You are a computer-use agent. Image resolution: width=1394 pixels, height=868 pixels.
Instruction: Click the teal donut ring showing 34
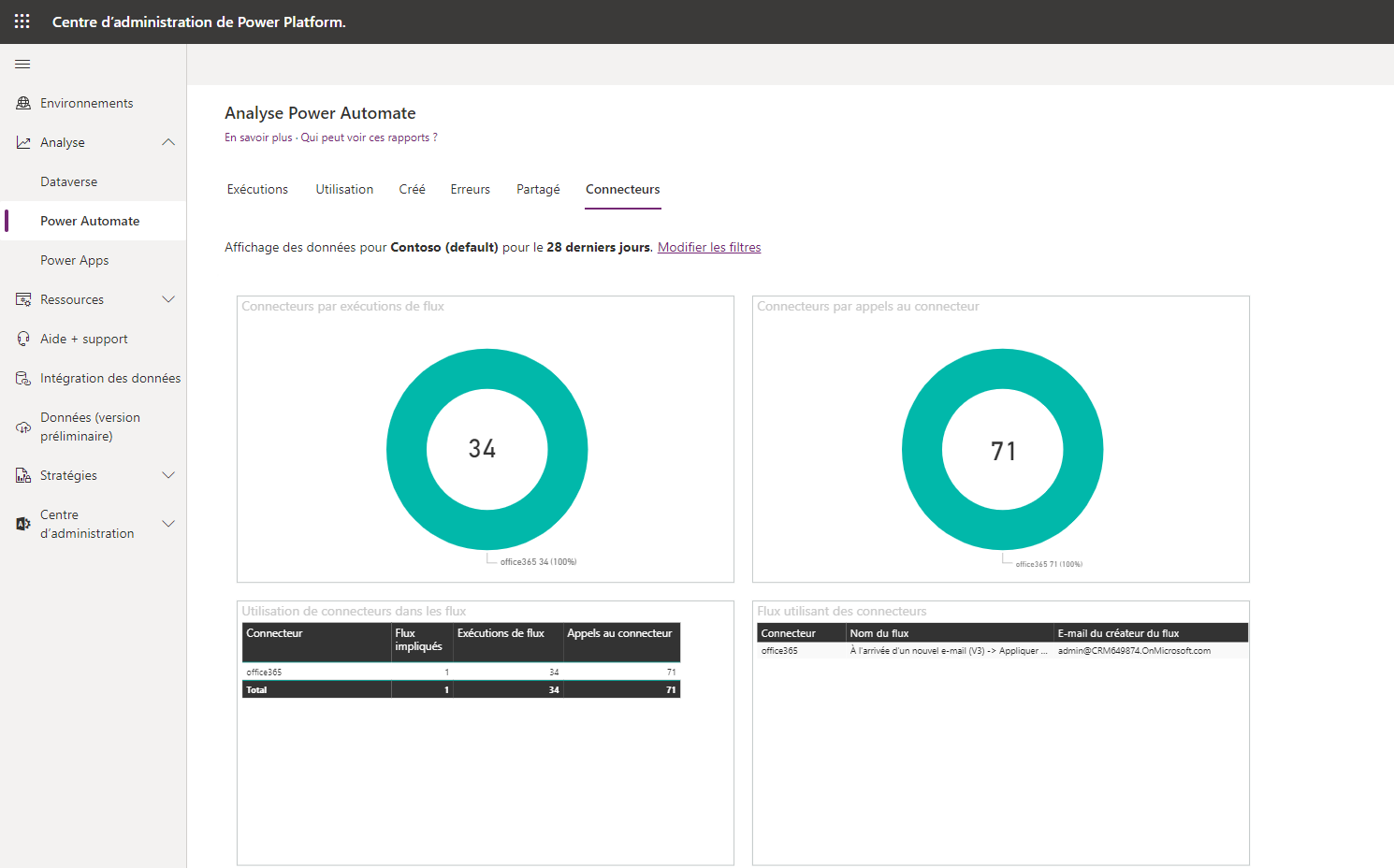pos(407,449)
